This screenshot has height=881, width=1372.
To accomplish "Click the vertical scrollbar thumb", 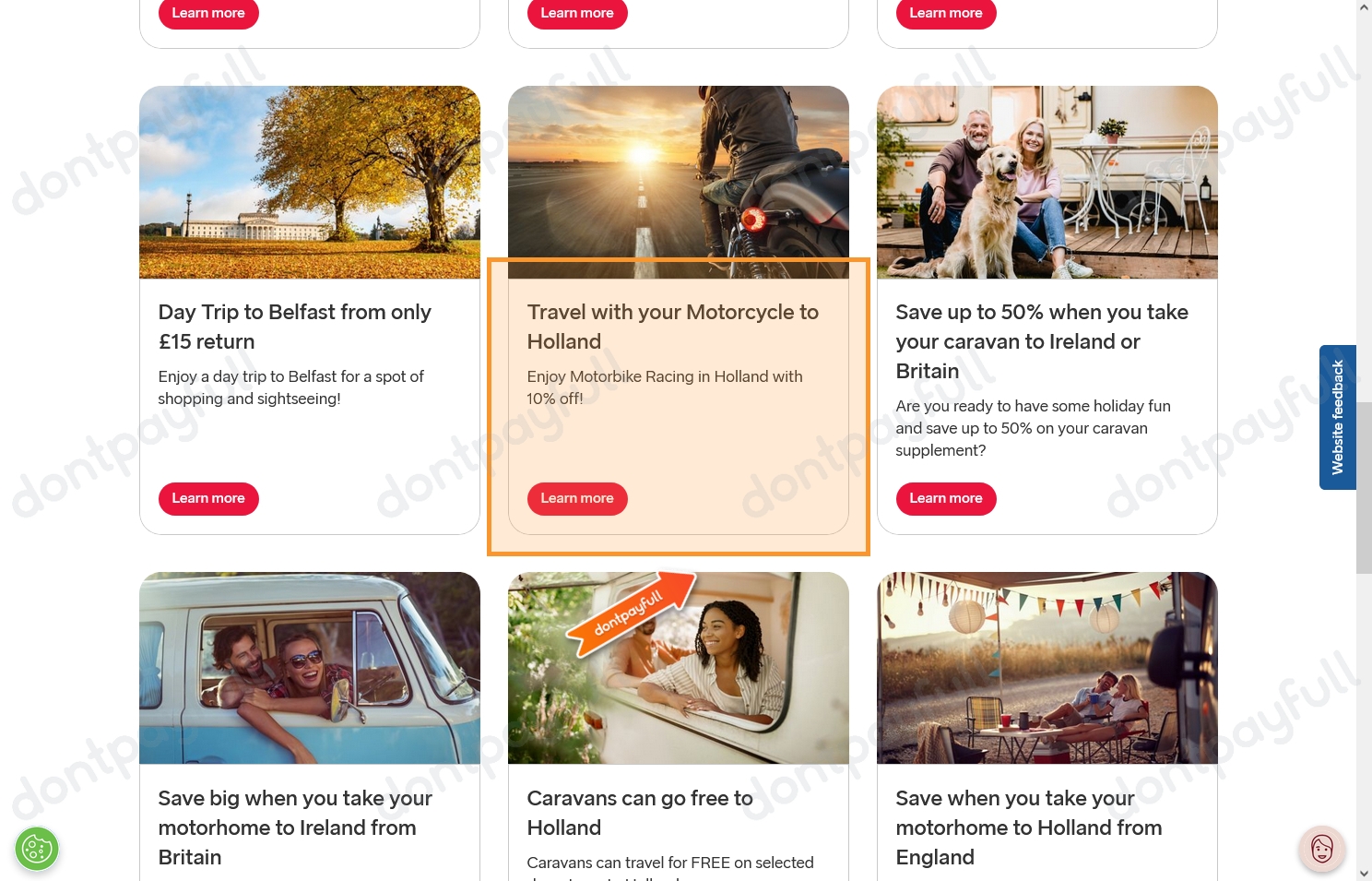I will pyautogui.click(x=1364, y=487).
